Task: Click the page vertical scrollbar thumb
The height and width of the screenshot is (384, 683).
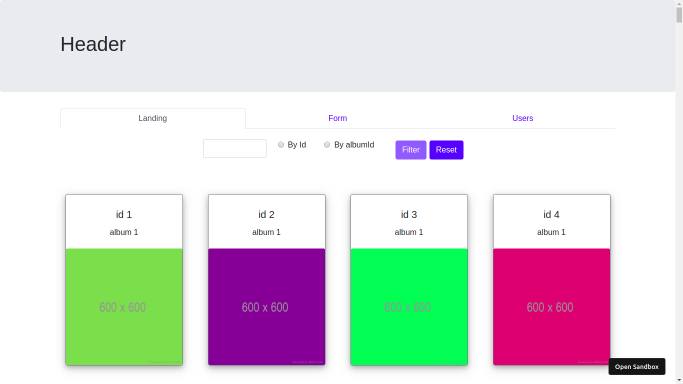Action: [679, 15]
